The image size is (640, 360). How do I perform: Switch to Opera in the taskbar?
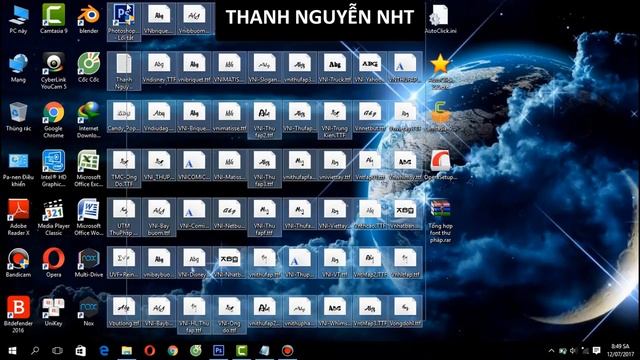pyautogui.click(x=149, y=351)
